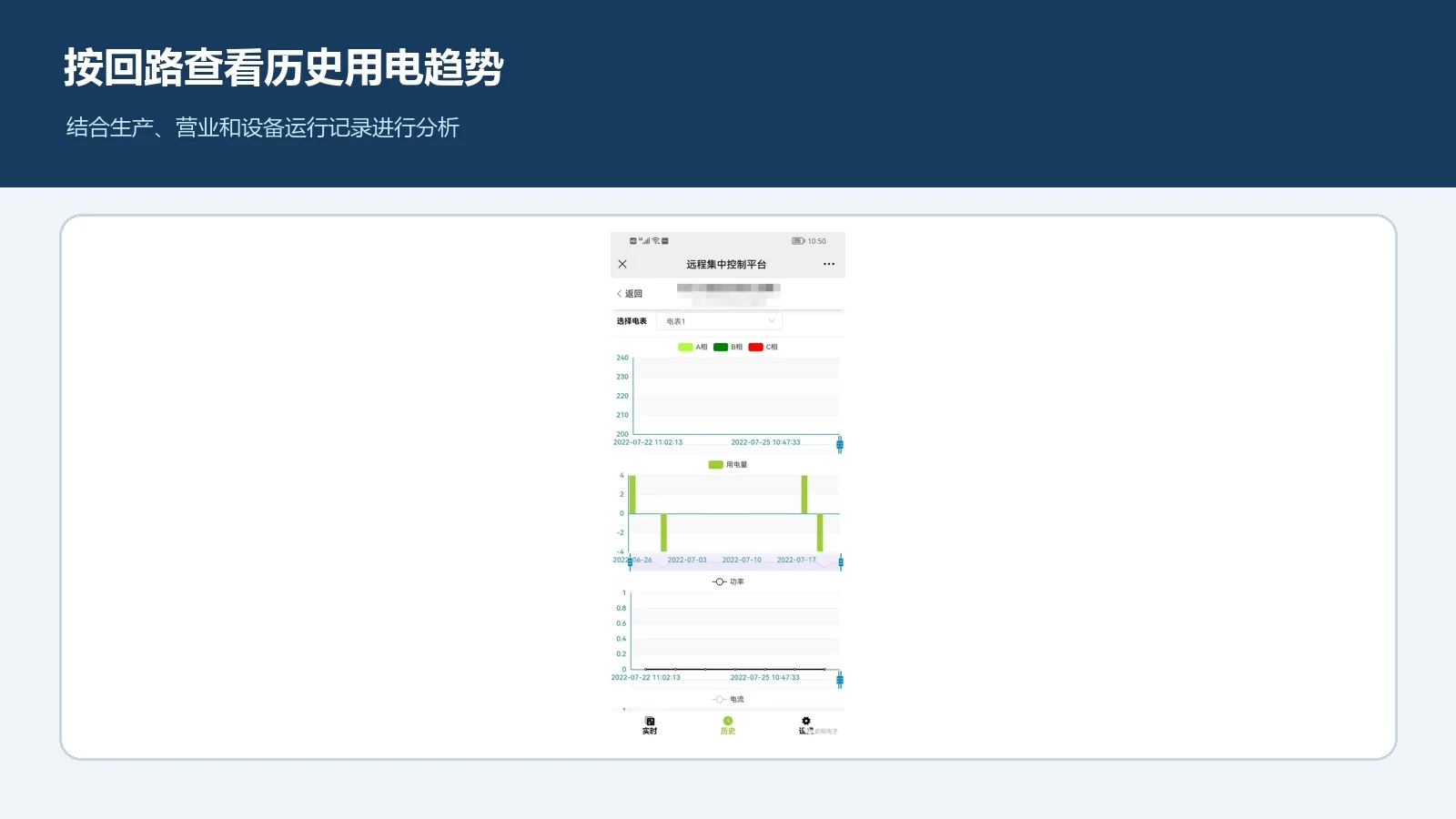The image size is (1456, 819).
Task: Select left handle of 用电量 zoom slider
Action: tap(630, 562)
